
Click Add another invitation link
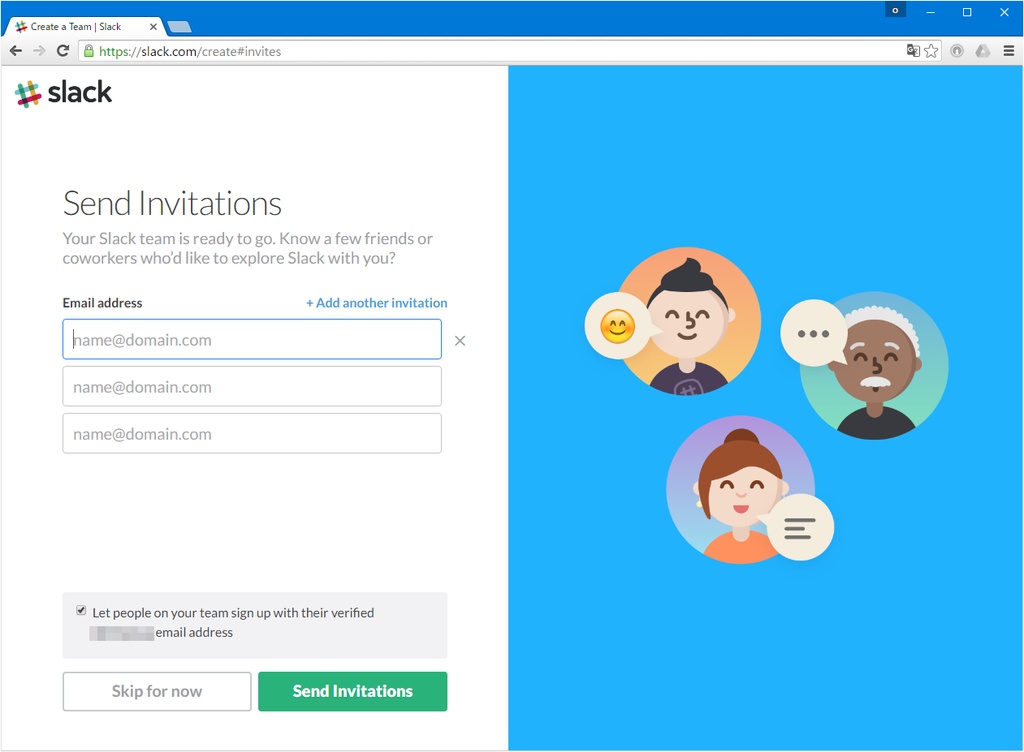pos(377,303)
